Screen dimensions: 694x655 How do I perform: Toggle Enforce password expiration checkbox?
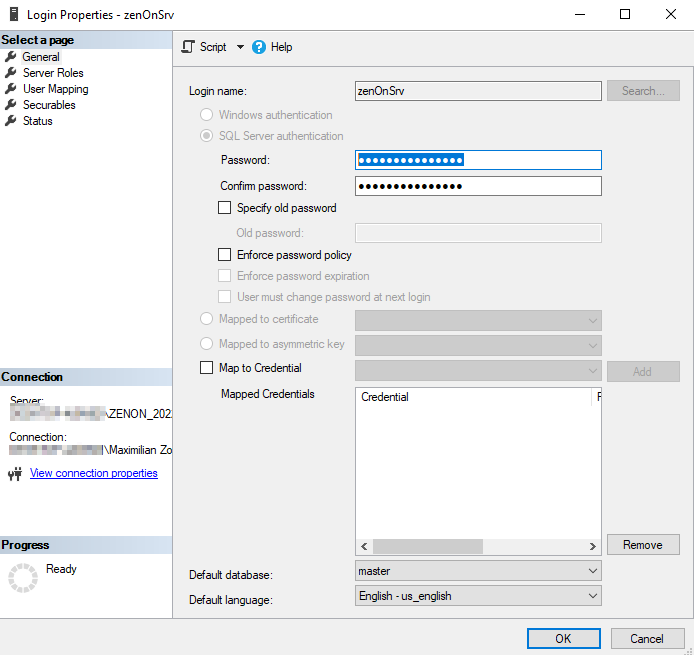(224, 276)
